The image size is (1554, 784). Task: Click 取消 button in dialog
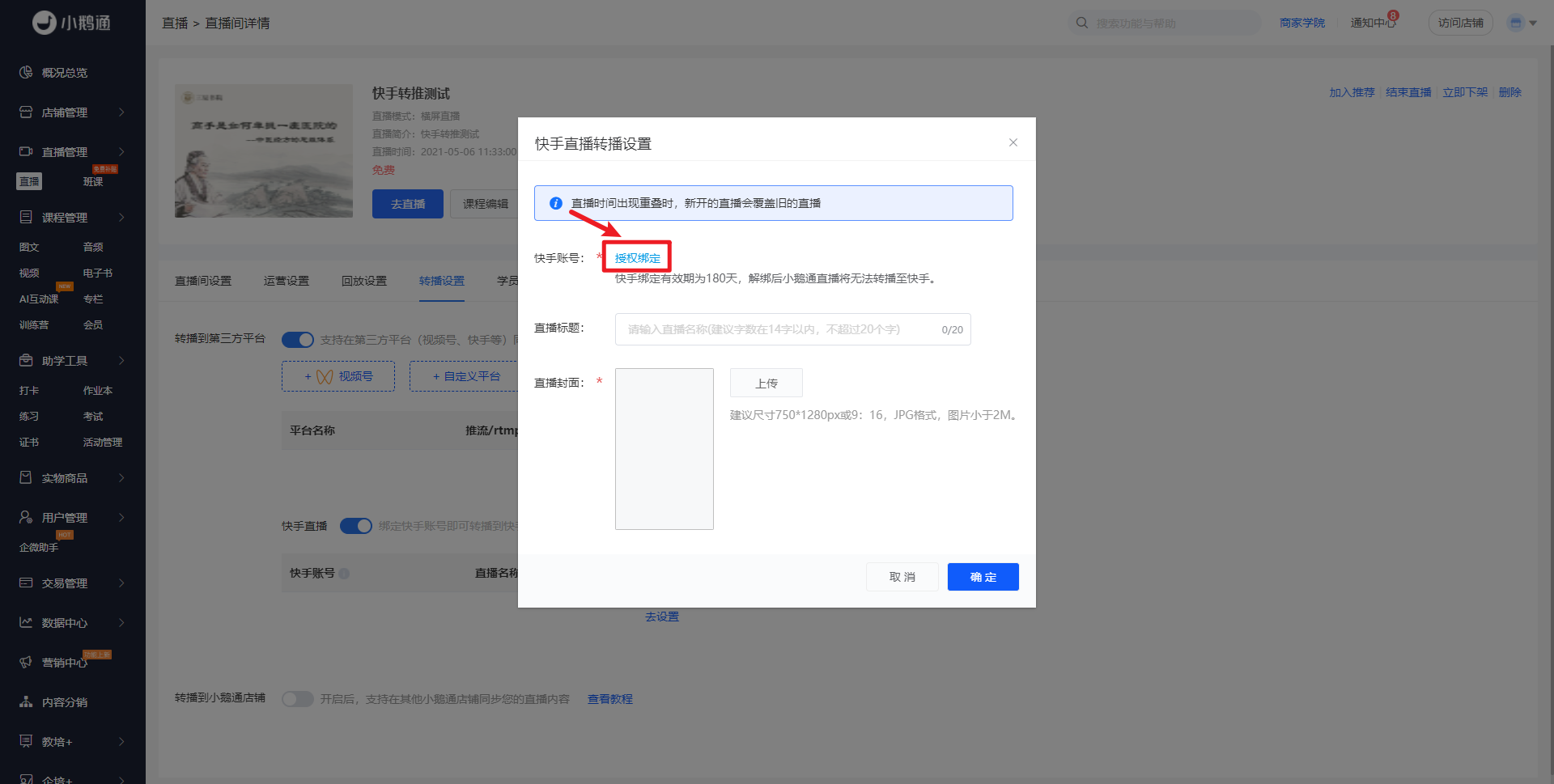point(902,577)
